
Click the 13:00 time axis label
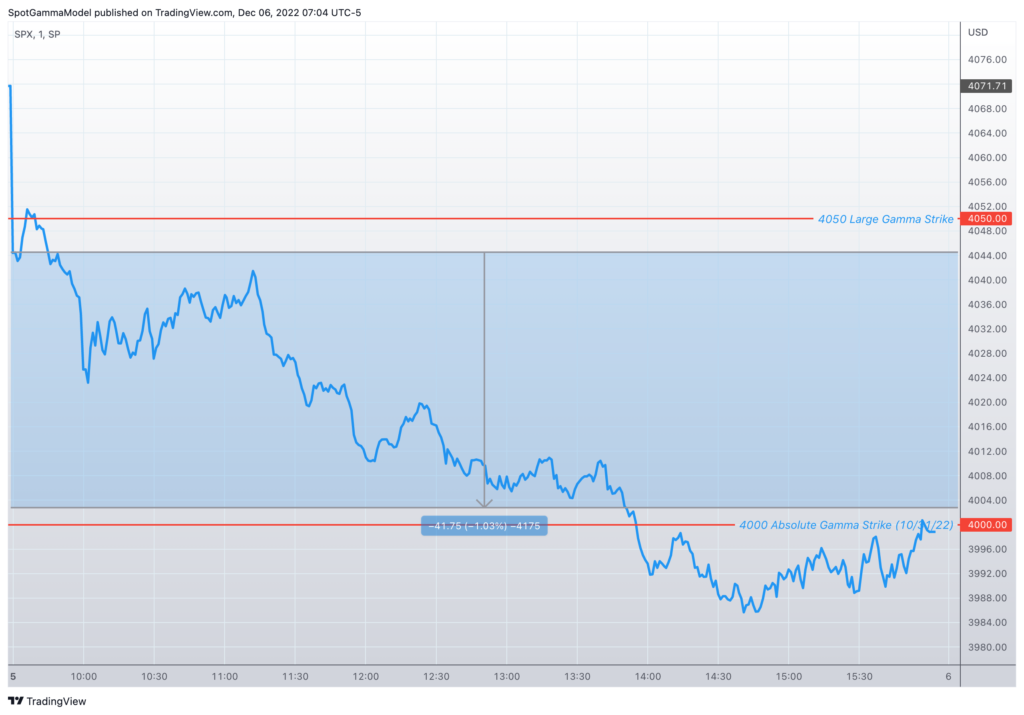(507, 677)
